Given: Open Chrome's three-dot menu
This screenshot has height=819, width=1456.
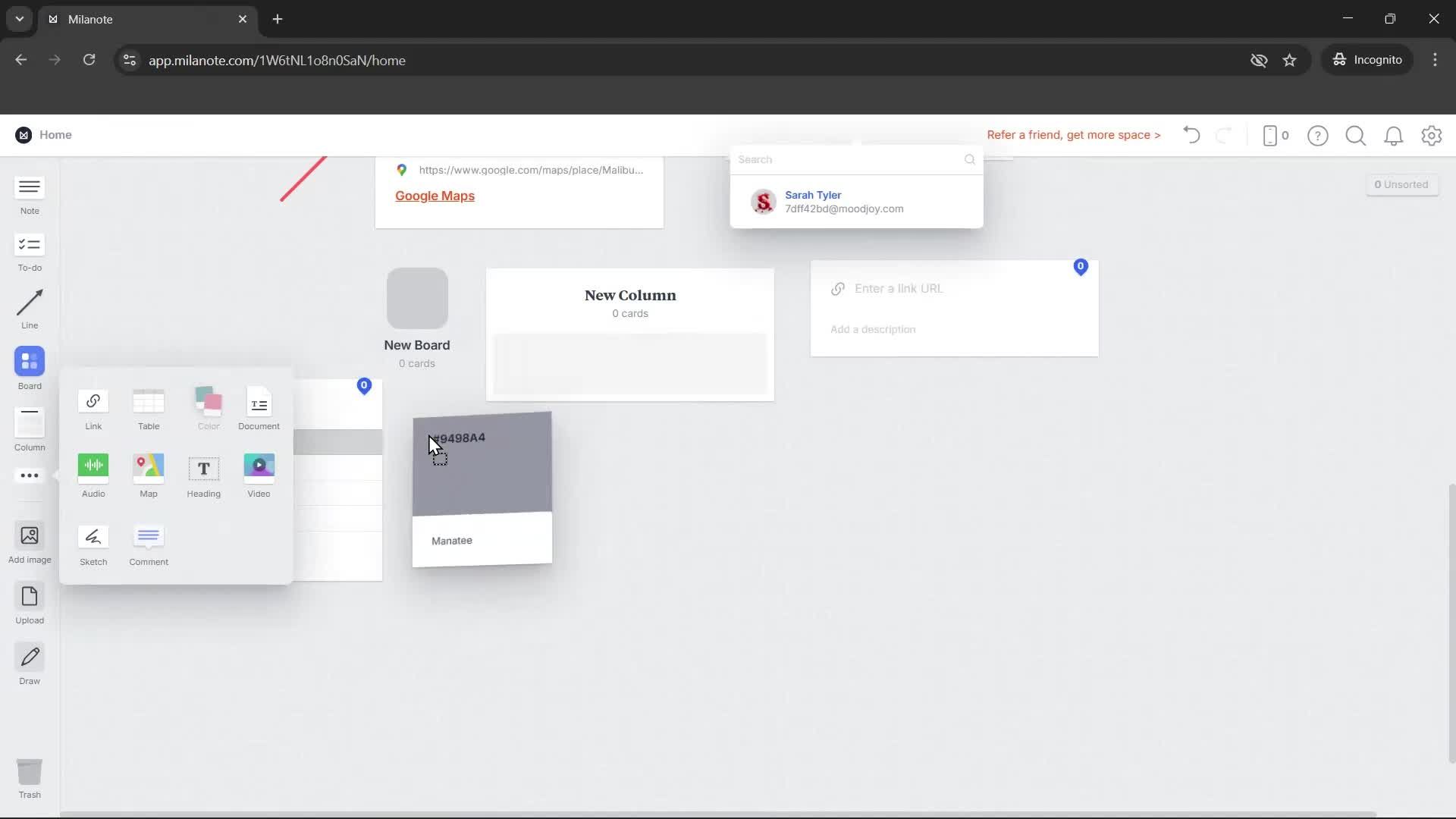Looking at the screenshot, I should (1435, 60).
